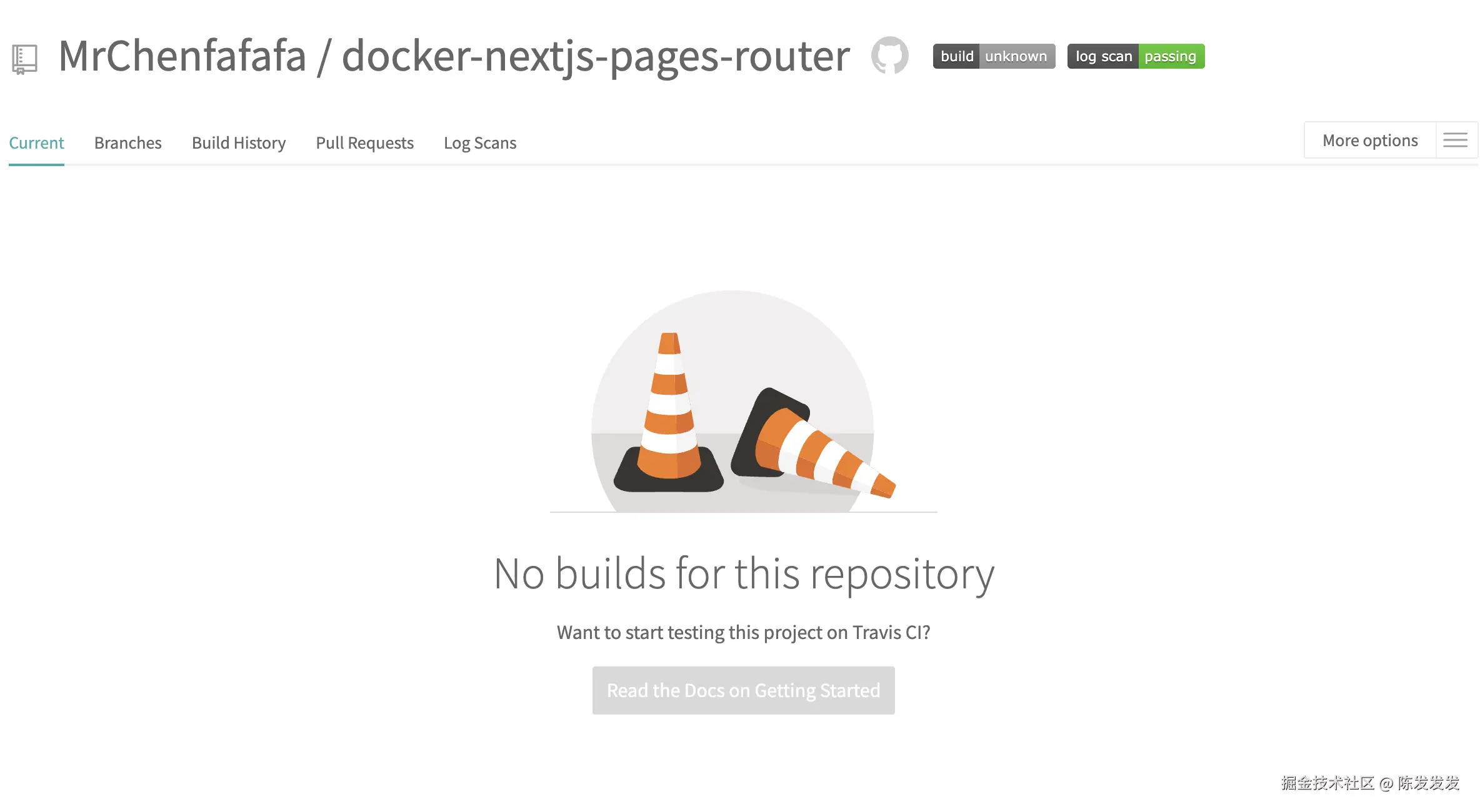Click the Want to start testing text
The height and width of the screenshot is (812, 1480).
pyautogui.click(x=744, y=632)
